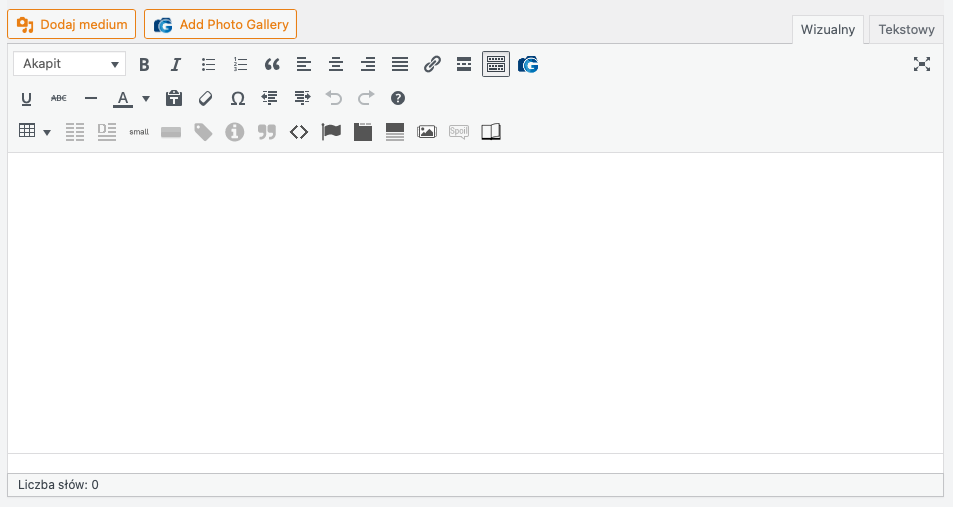Screen dimensions: 953x507
Task: Click inside the empty editor content area
Action: coord(476,303)
